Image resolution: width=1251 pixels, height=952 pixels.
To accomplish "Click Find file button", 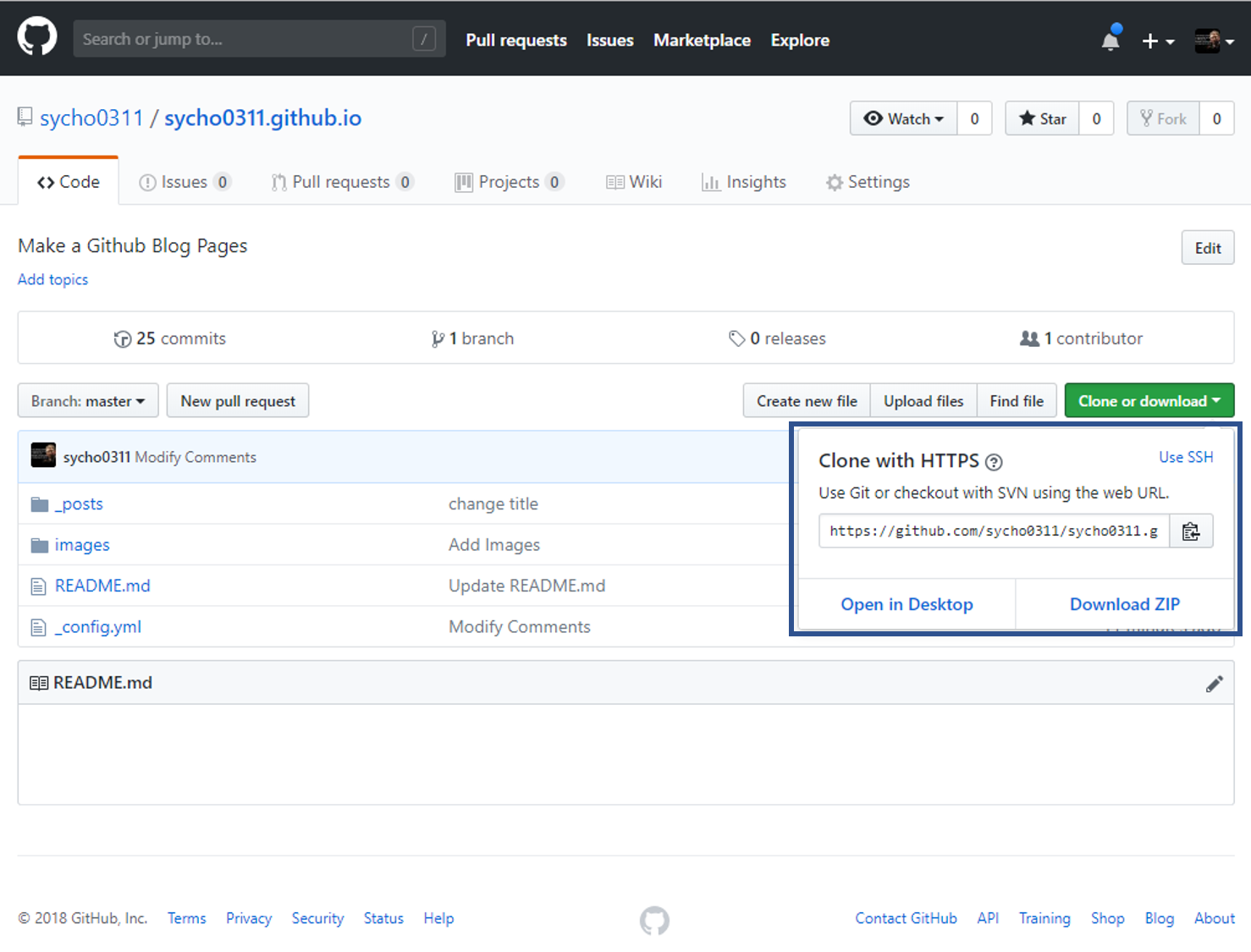I will point(1017,401).
